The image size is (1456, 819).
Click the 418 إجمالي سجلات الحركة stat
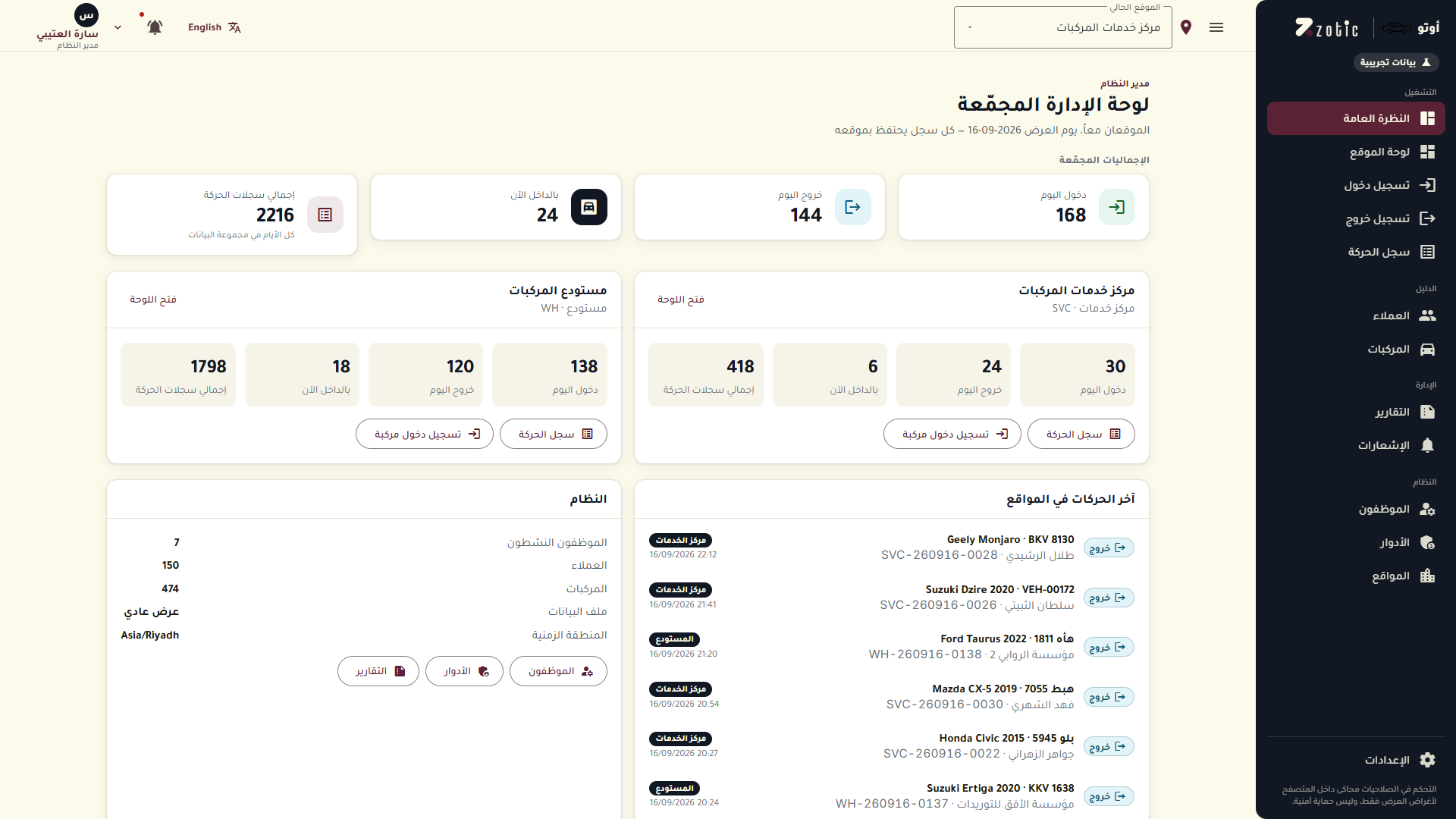pyautogui.click(x=706, y=375)
